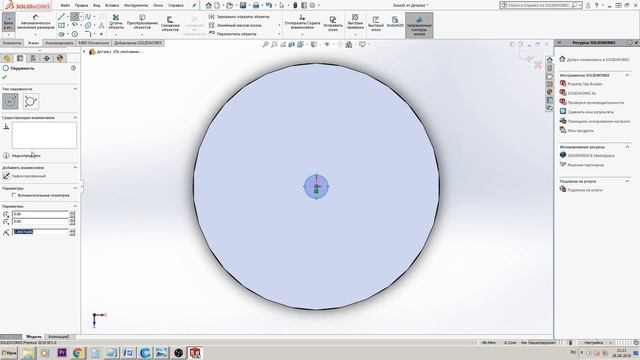Switch to the Элементы ribbon tab

pyautogui.click(x=12, y=43)
